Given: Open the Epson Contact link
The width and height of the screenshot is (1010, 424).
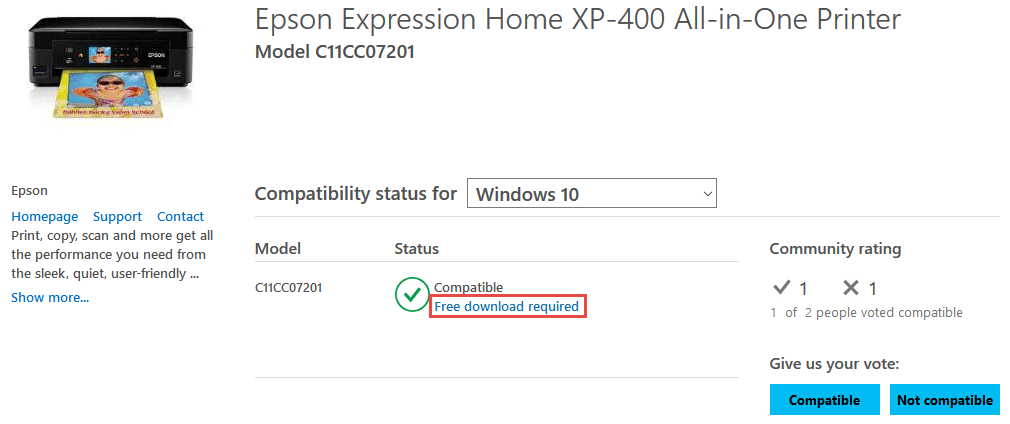Looking at the screenshot, I should [180, 217].
